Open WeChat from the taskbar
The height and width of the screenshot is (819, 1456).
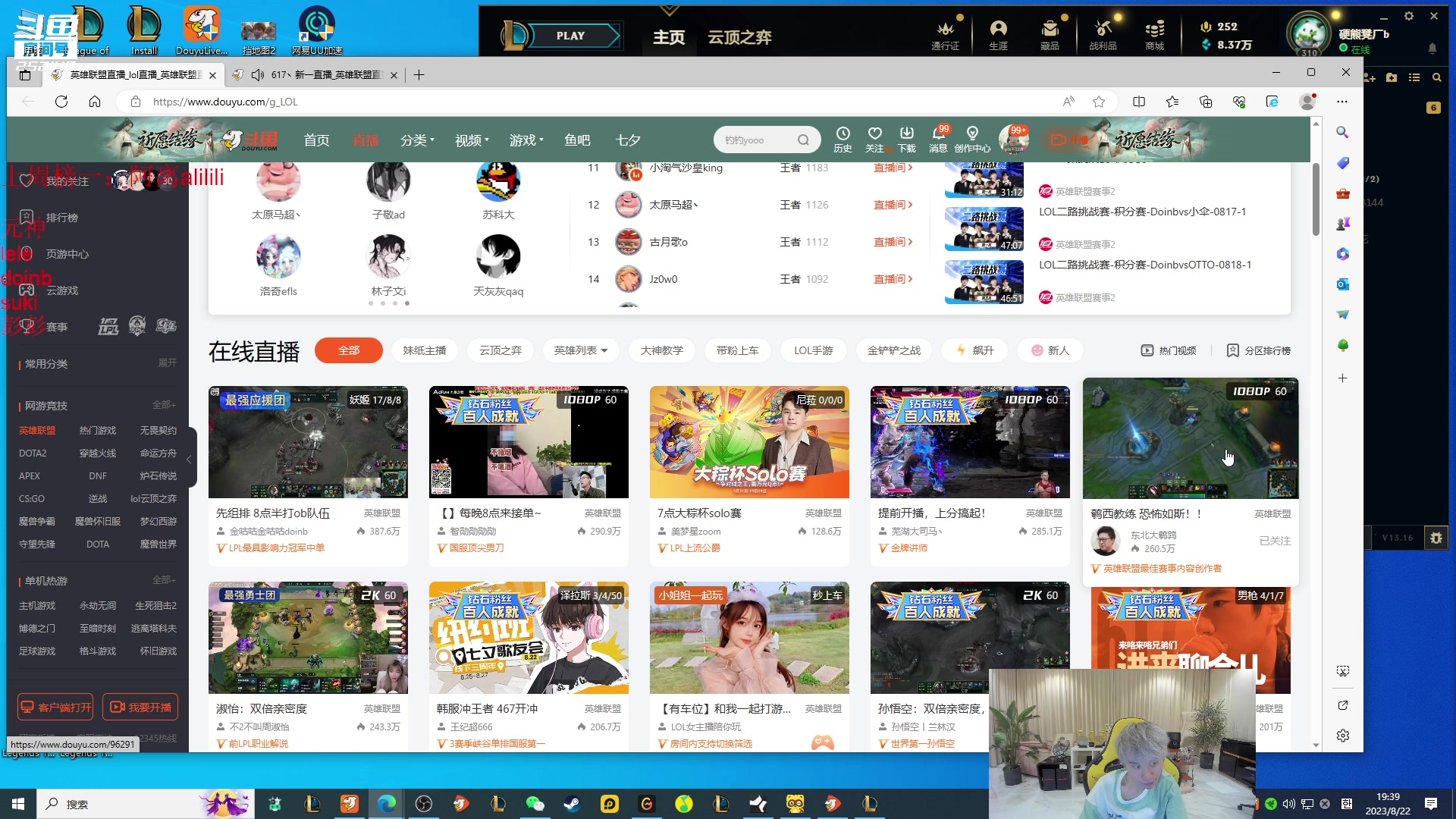[x=535, y=804]
